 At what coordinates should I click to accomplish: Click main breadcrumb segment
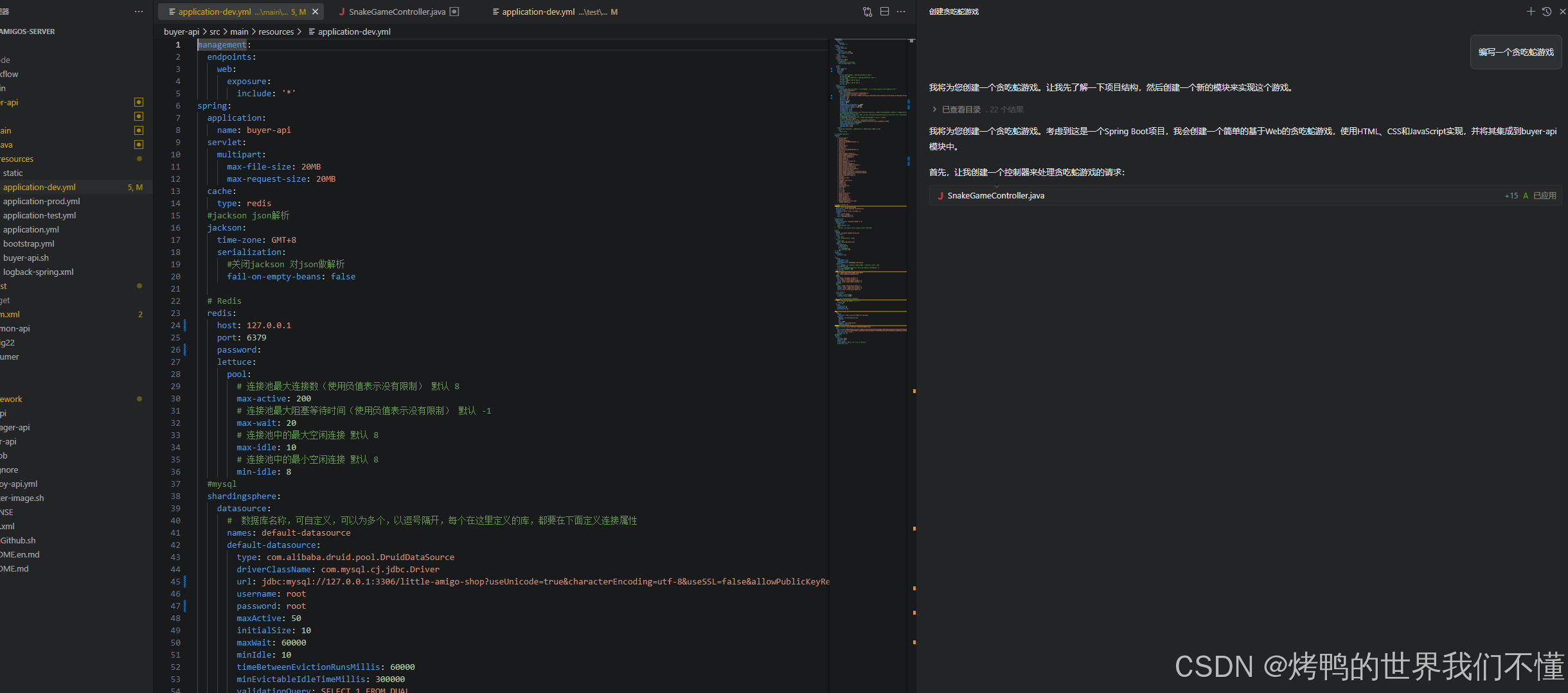pos(239,31)
